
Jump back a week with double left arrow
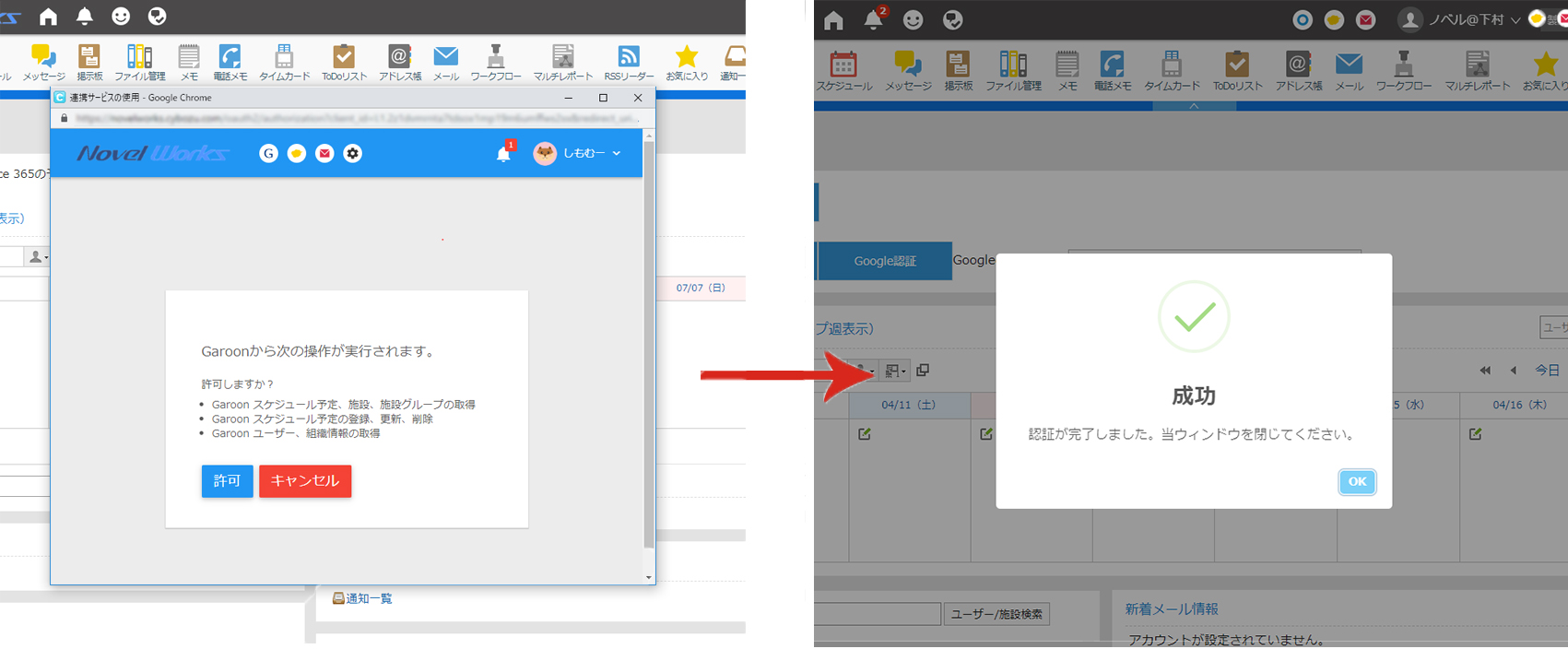coord(1485,371)
